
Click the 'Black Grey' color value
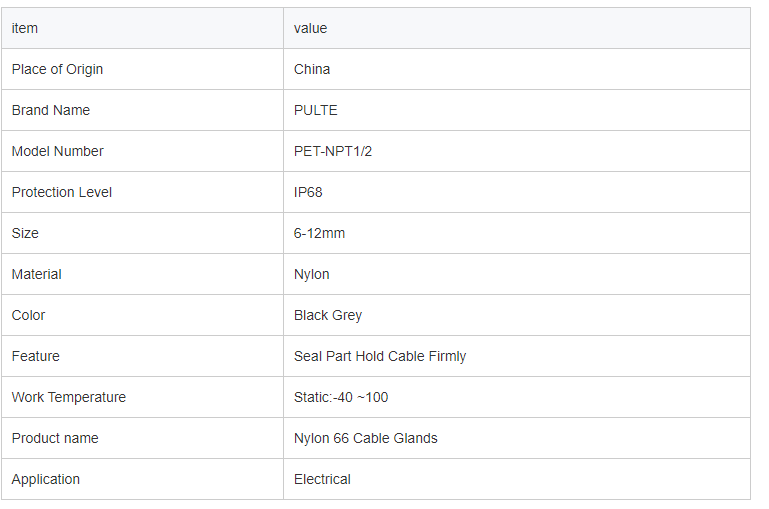[x=328, y=315]
